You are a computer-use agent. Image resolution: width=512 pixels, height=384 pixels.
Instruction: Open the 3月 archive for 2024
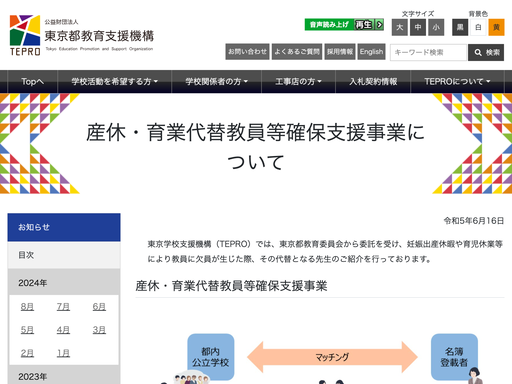coord(99,330)
